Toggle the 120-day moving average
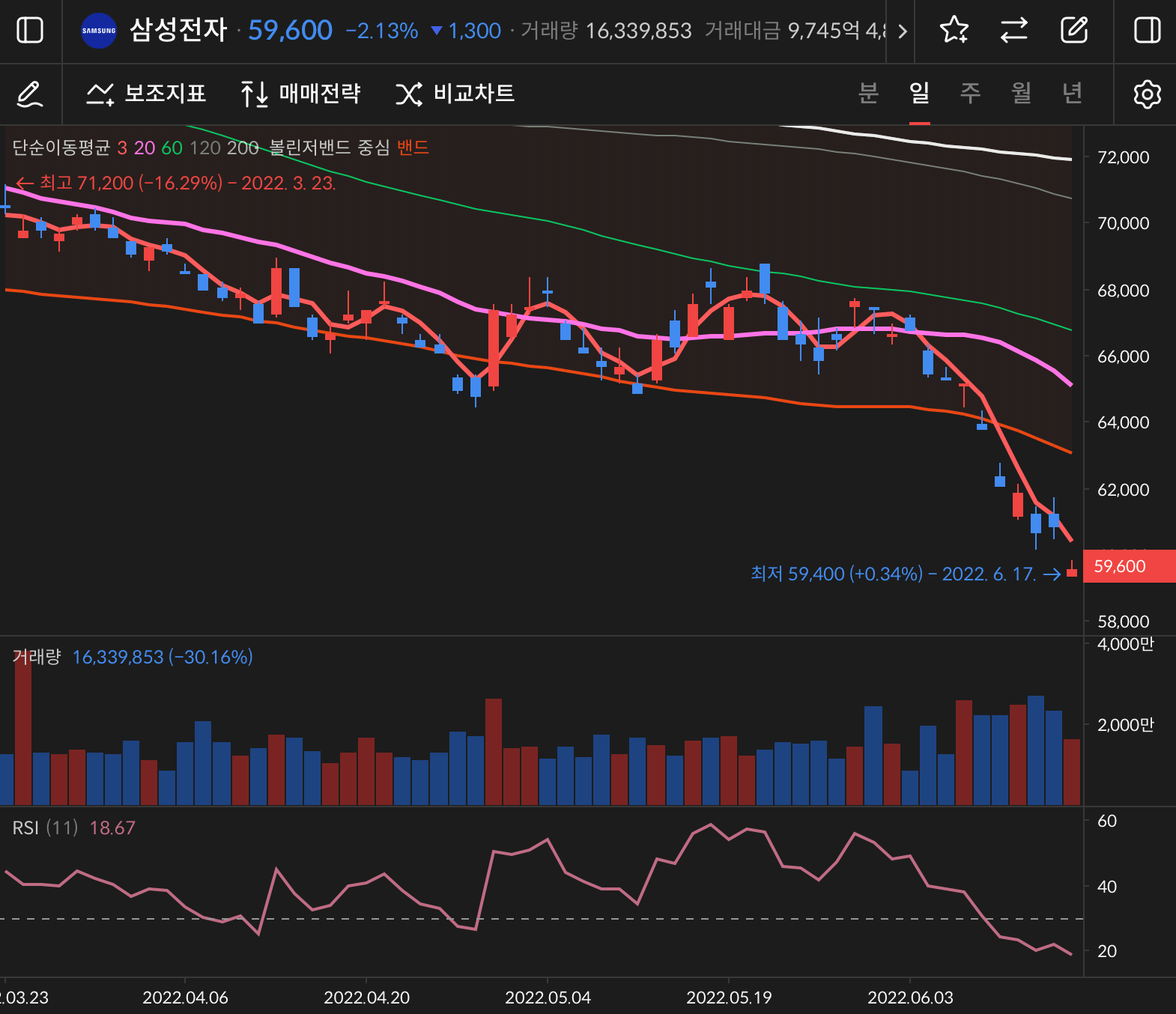Viewport: 1176px width, 1014px height. click(205, 148)
